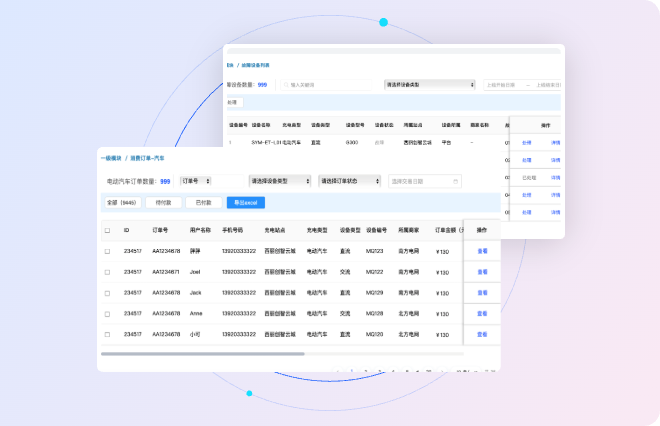Click the 处理 button above the device table

(233, 102)
